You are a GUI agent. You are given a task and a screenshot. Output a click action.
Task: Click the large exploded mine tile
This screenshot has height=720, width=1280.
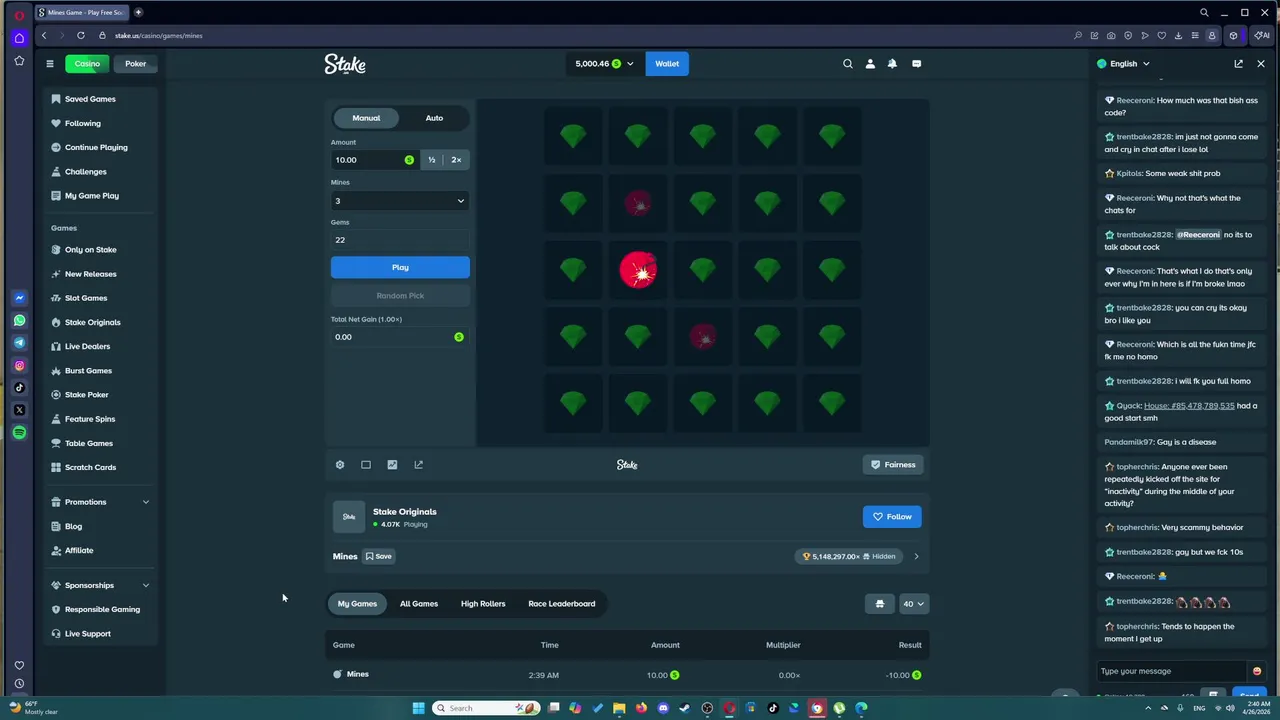click(638, 270)
